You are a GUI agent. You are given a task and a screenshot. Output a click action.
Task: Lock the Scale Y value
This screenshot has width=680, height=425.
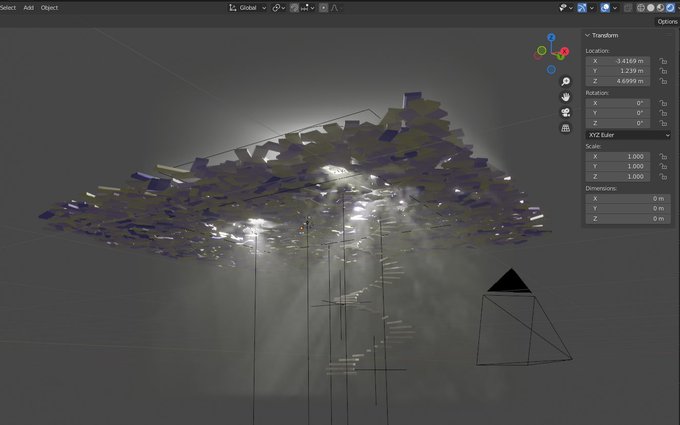tap(663, 167)
